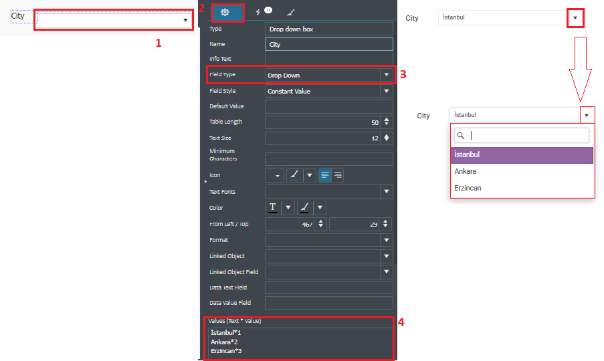Adjust the From Top position stepper
604x361 pixels.
(x=385, y=224)
